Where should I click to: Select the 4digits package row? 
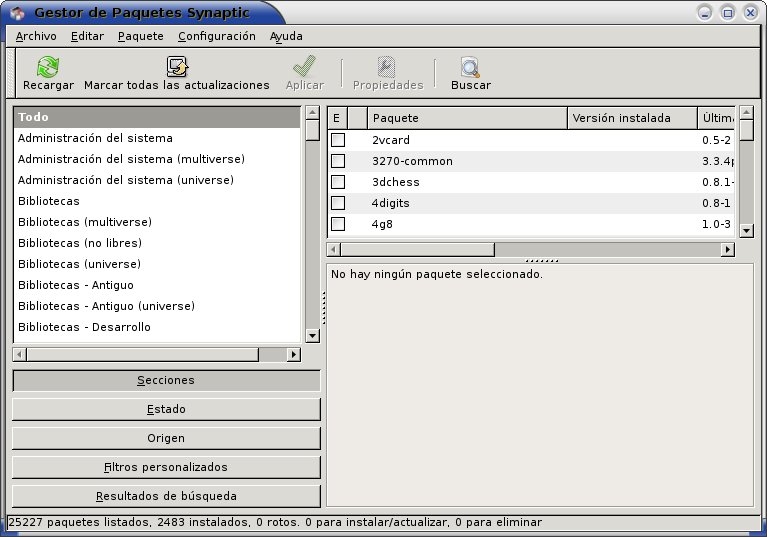531,203
